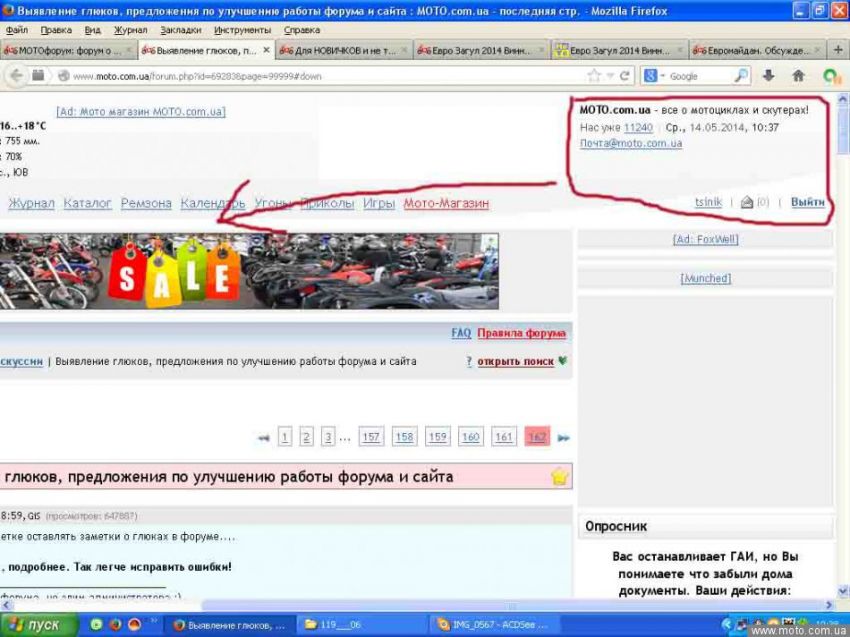Click the Ad: FoxWell link
This screenshot has height=637, width=850.
[x=705, y=239]
